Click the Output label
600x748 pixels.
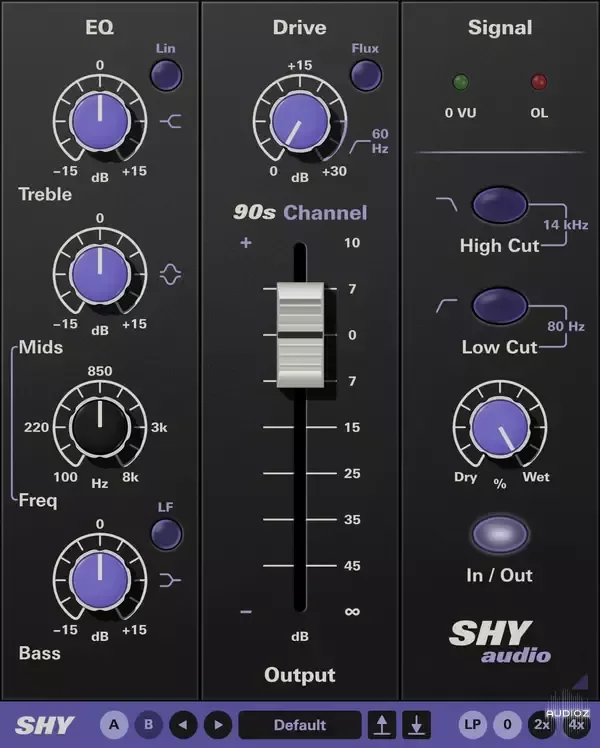[300, 675]
